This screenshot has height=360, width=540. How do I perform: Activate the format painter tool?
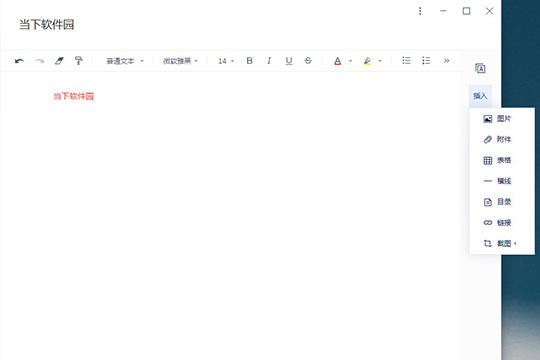[x=79, y=61]
